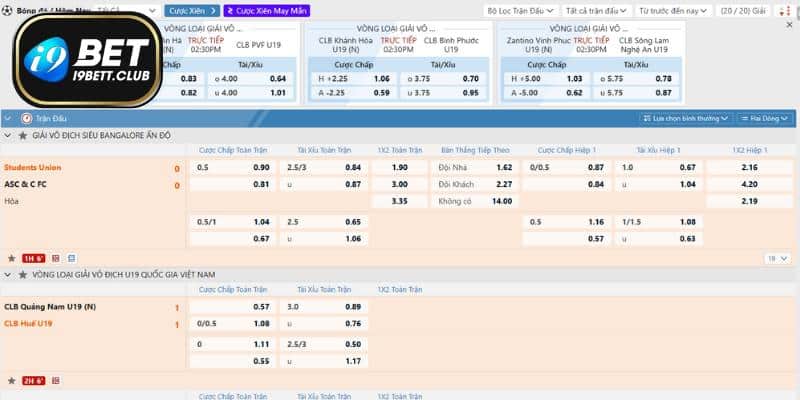Bet 1X2 full-time odds 3.00
The image size is (800, 400).
tap(400, 184)
